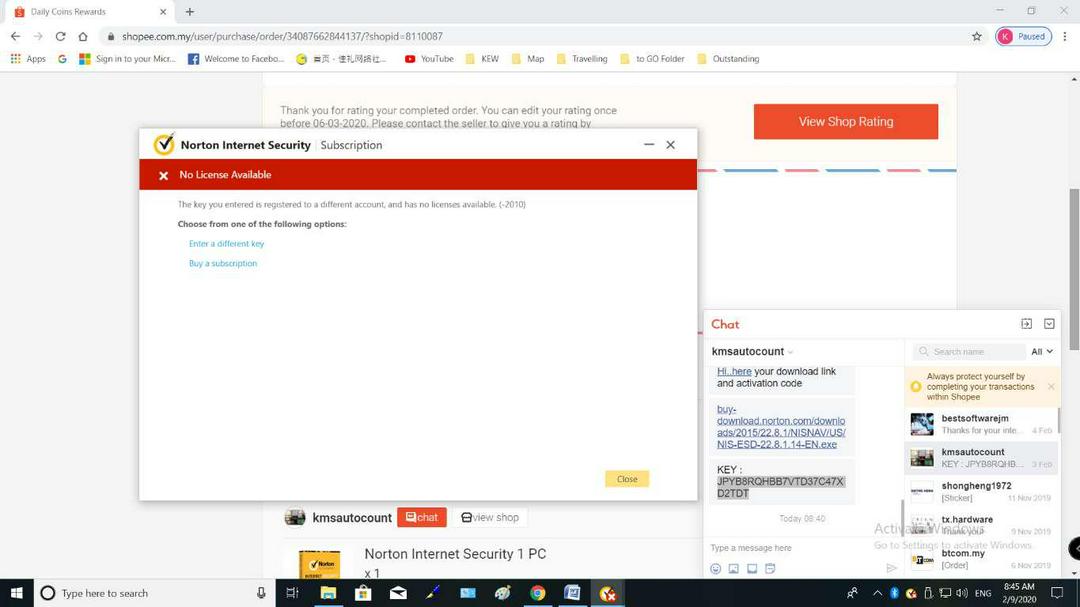Open the Apps bookmark shortcut
The image size is (1080, 607).
28,59
